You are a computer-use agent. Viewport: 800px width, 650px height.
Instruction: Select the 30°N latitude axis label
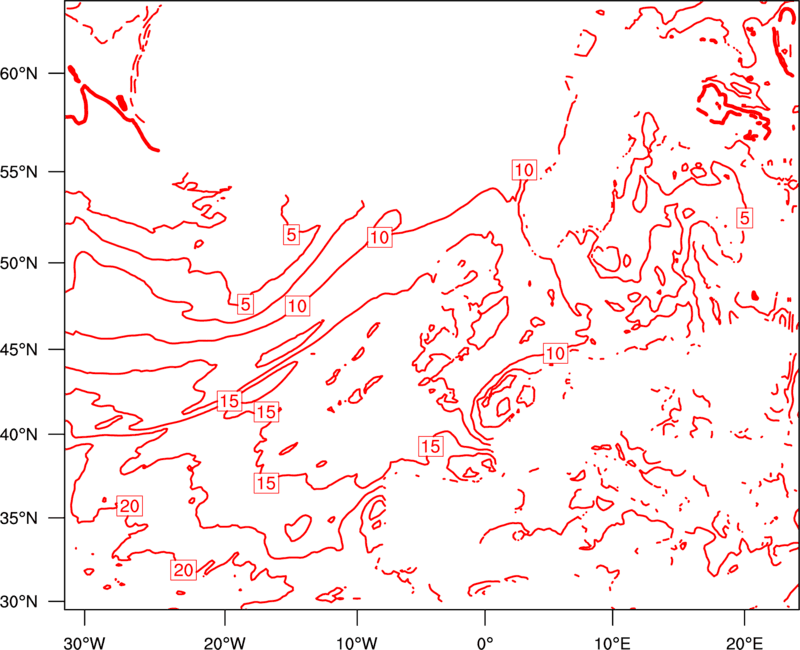tap(19, 602)
